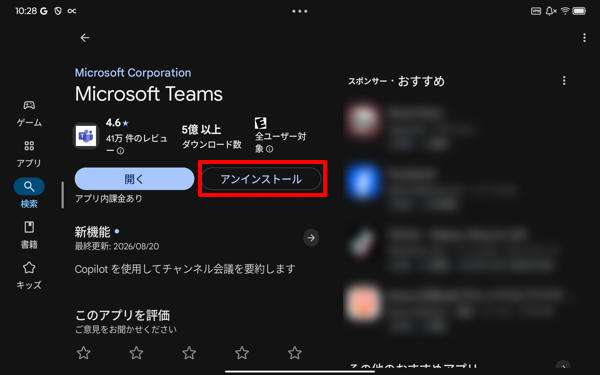The image size is (600, 375).
Task: Tap the 新機能 heading
Action: [92, 232]
